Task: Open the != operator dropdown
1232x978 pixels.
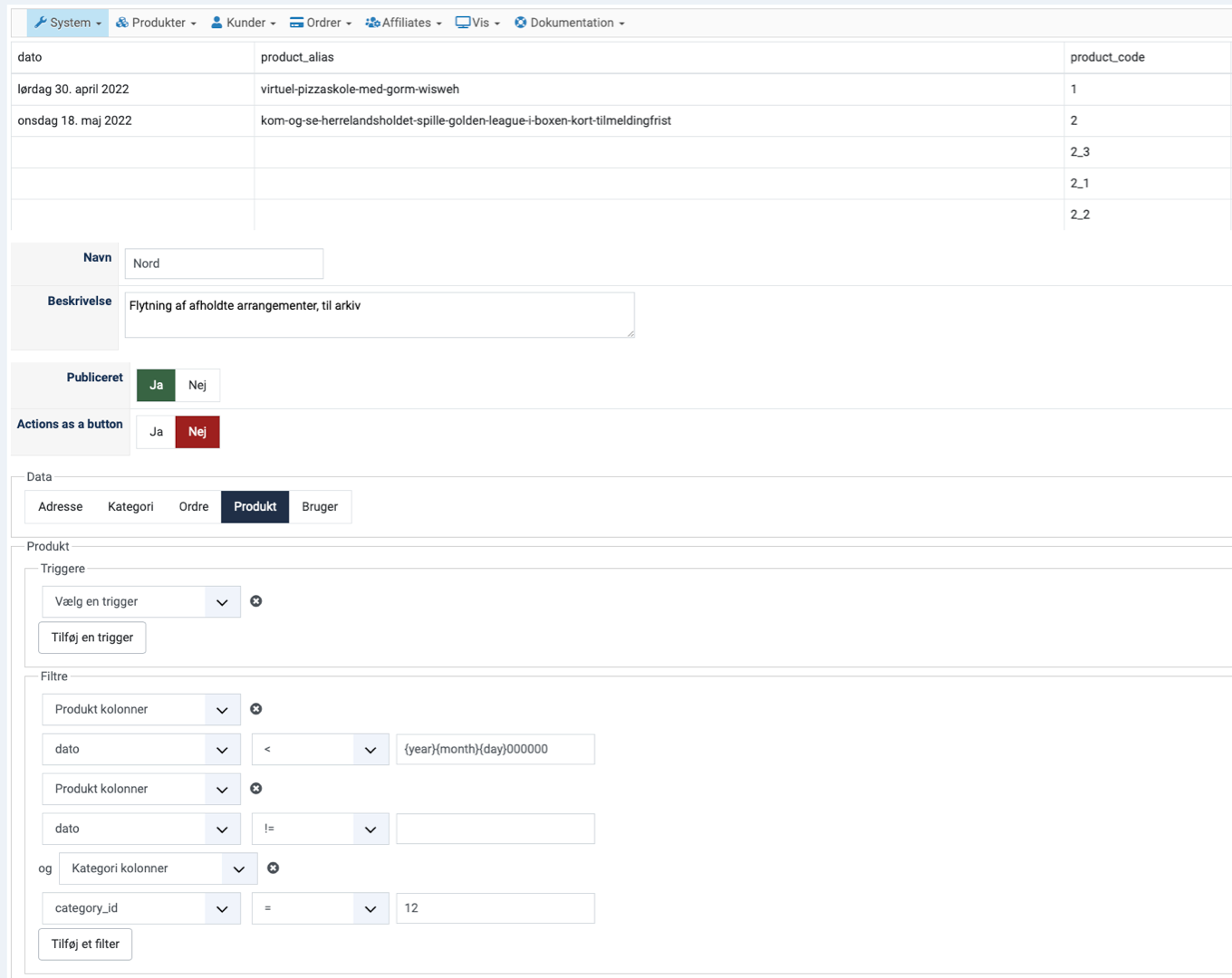Action: tap(321, 829)
